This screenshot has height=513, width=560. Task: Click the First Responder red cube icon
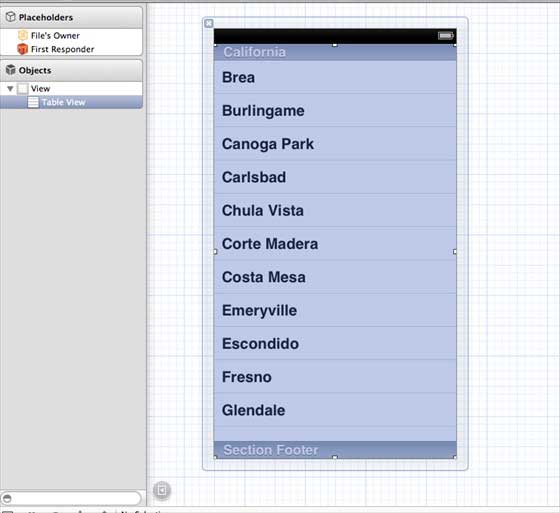click(22, 49)
